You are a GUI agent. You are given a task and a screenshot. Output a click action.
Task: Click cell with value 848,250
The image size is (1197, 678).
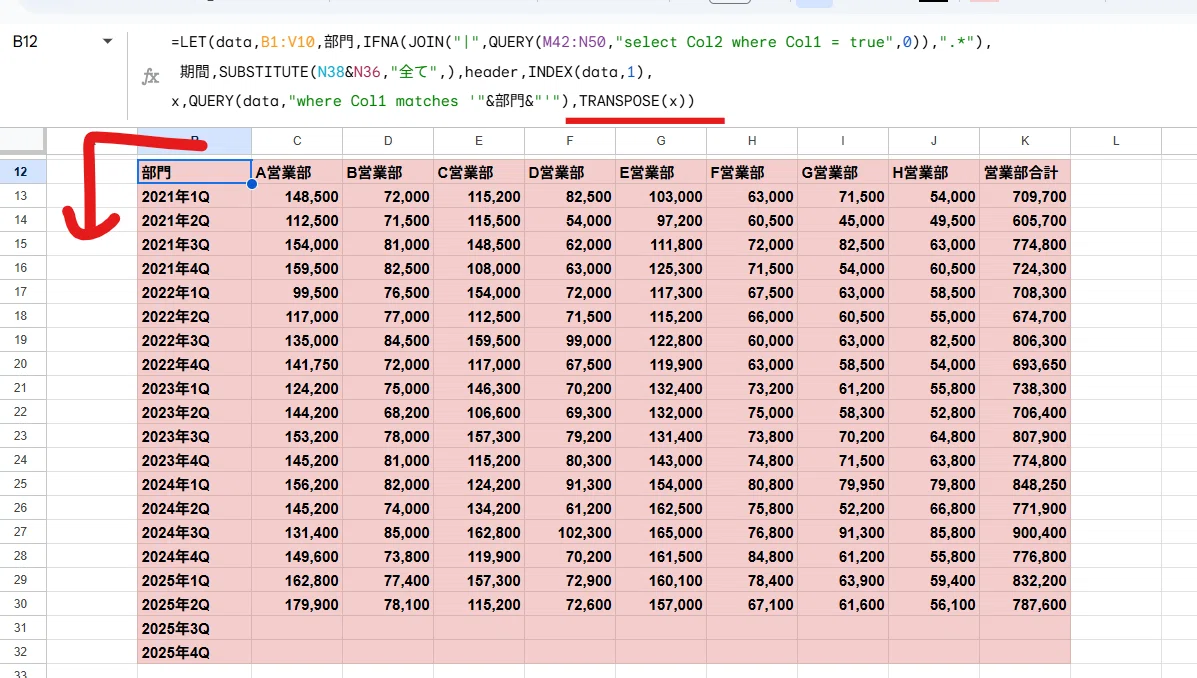pyautogui.click(x=1025, y=484)
